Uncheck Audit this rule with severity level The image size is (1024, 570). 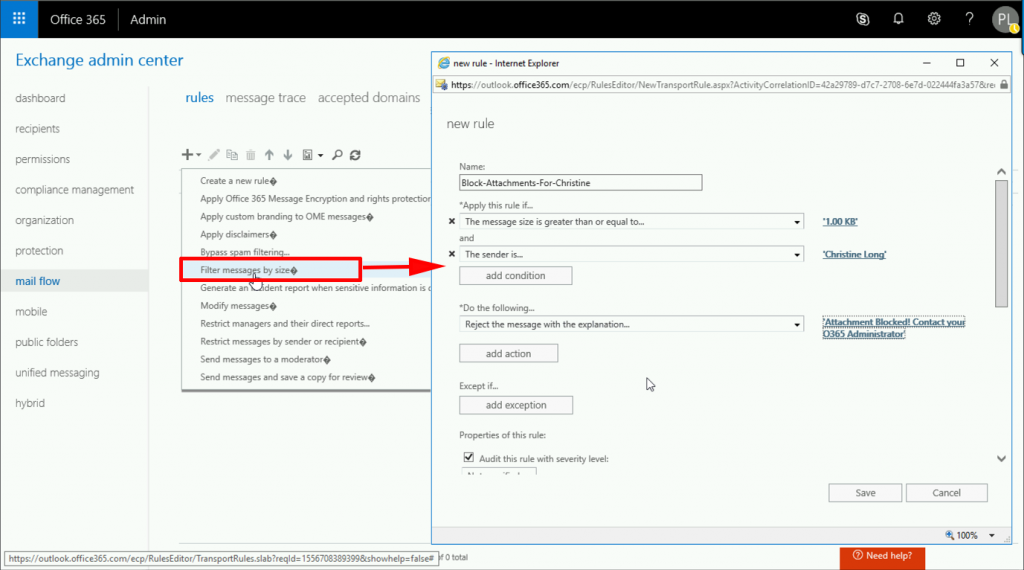click(x=468, y=458)
